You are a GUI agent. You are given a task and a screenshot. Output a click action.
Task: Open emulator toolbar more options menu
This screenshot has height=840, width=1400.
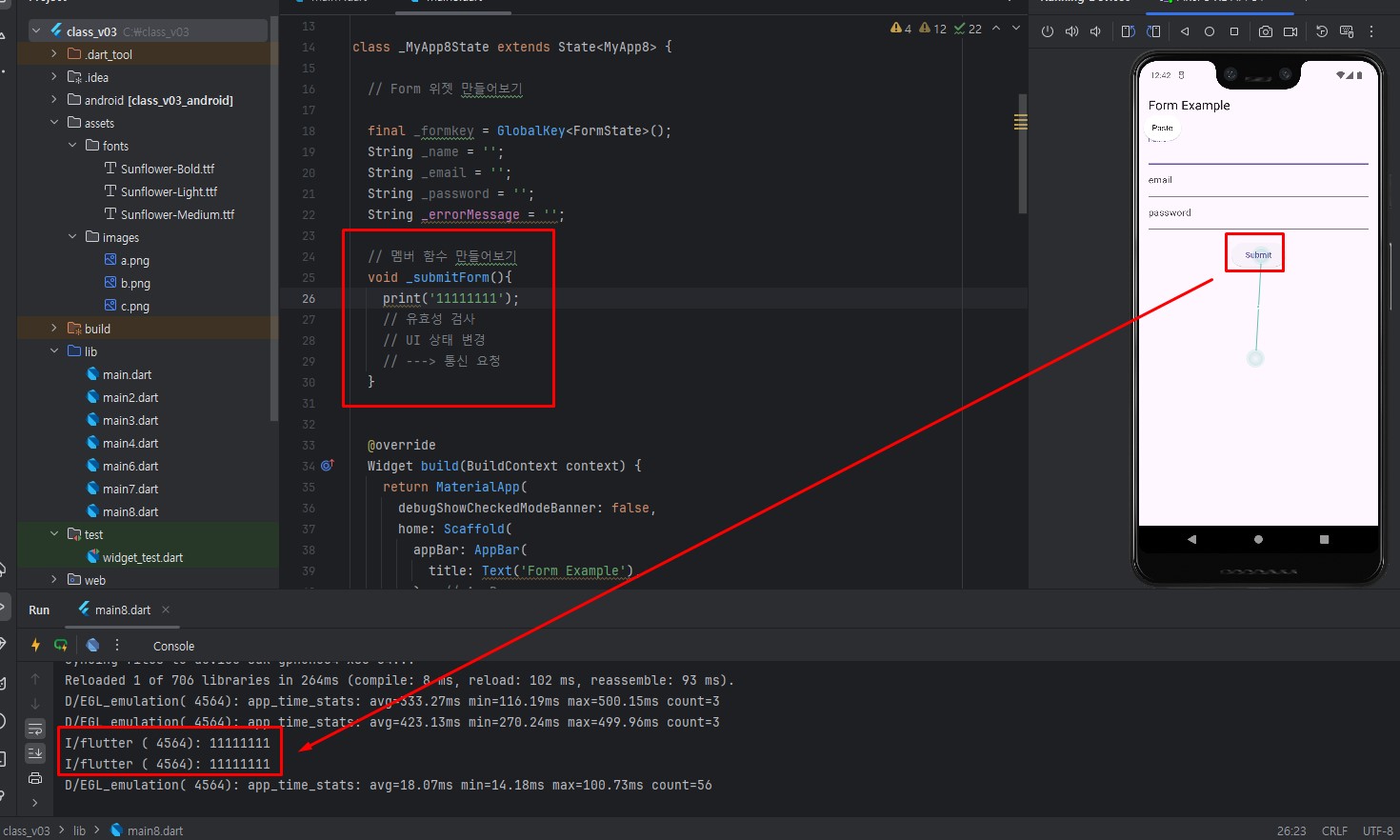click(1371, 31)
